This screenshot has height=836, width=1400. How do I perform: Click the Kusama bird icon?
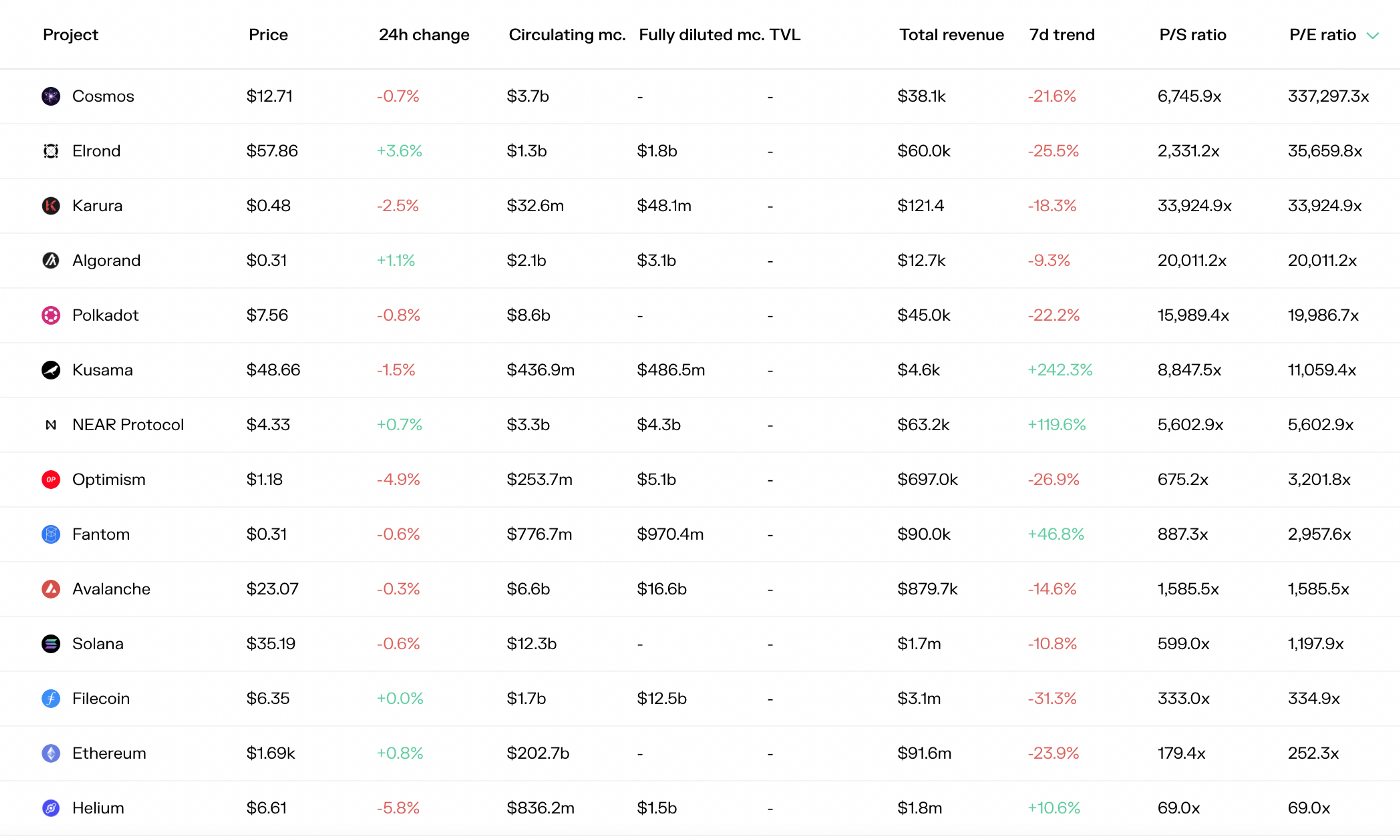51,370
